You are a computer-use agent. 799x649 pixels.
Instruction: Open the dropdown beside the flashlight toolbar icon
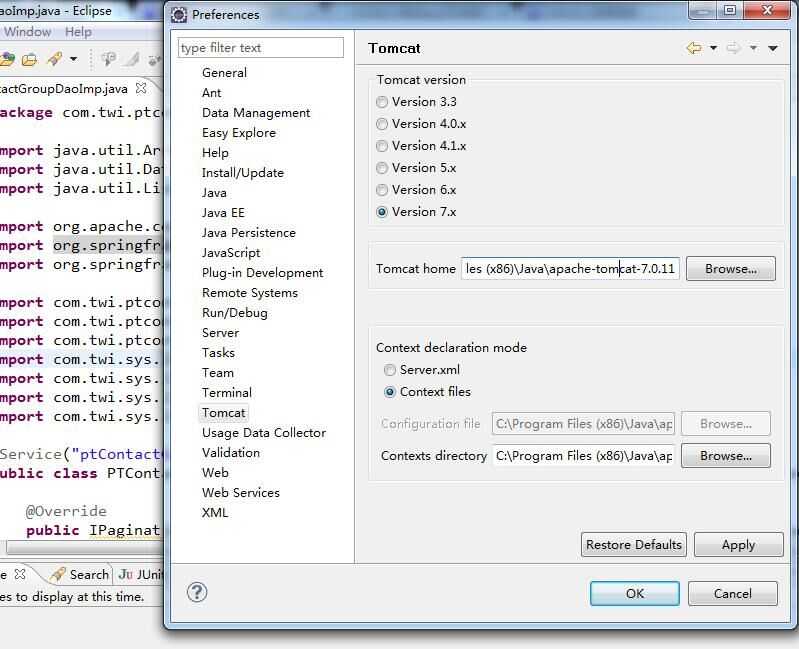(73, 59)
